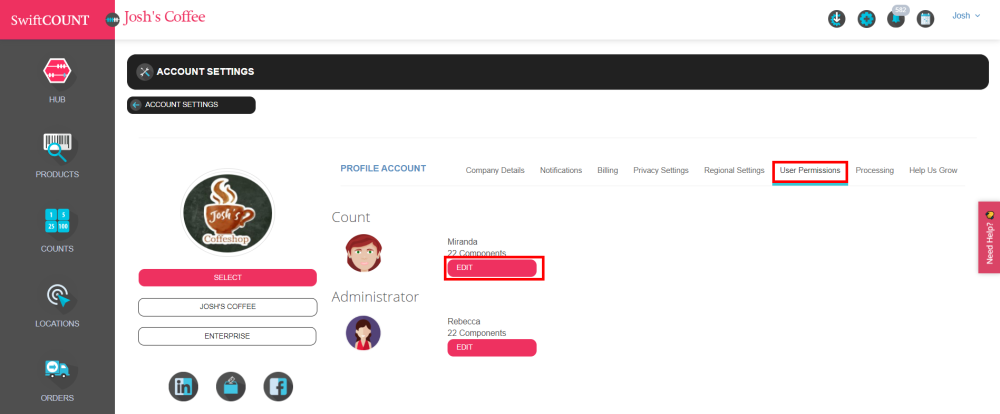Switch to the Regional Settings tab

(734, 171)
